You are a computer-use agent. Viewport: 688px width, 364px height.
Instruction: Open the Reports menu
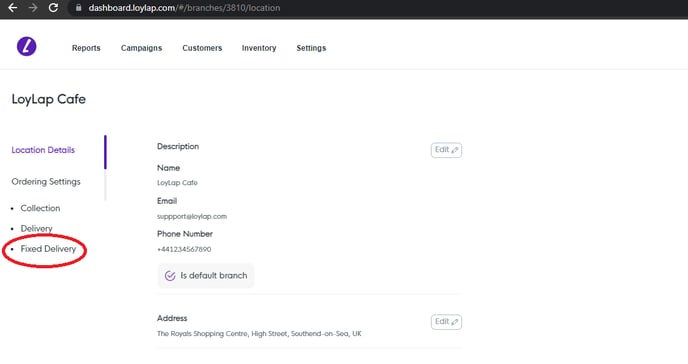point(86,48)
